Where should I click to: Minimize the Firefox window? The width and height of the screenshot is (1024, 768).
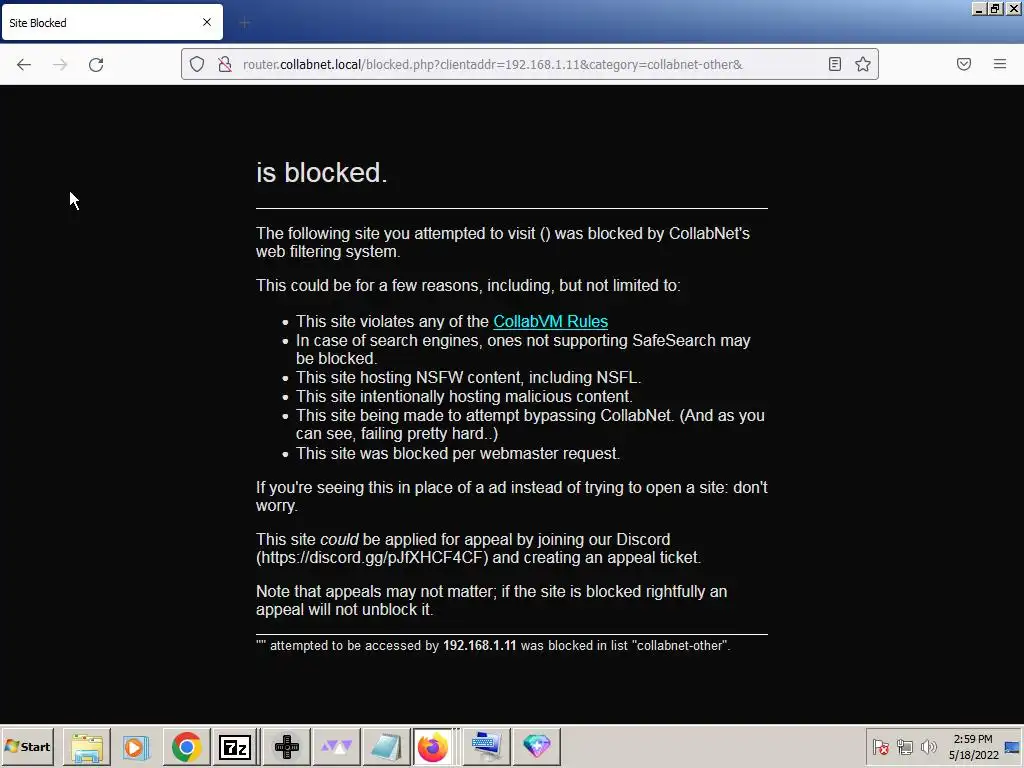pyautogui.click(x=979, y=8)
